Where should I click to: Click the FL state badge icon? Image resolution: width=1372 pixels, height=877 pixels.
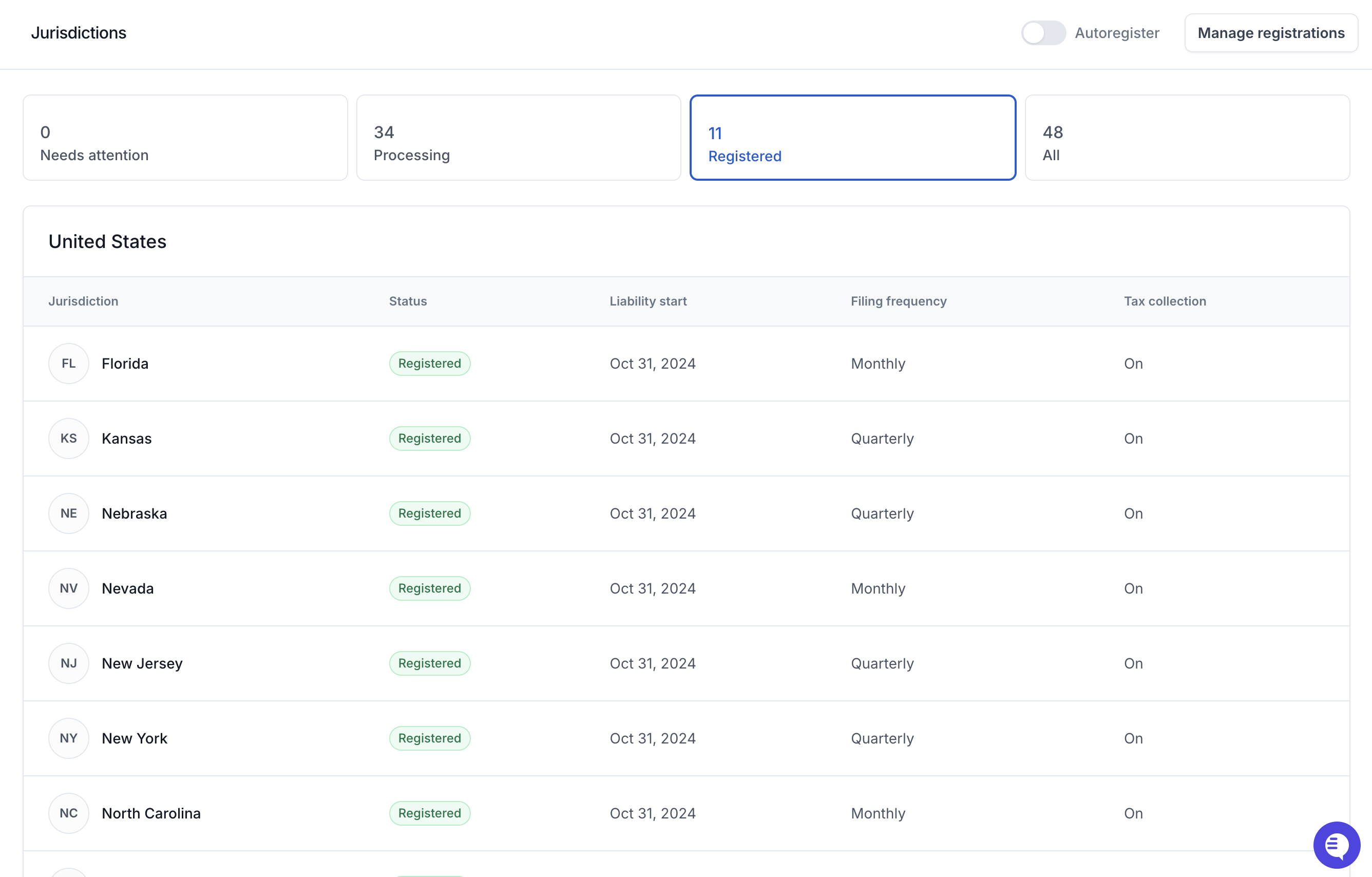(x=68, y=364)
